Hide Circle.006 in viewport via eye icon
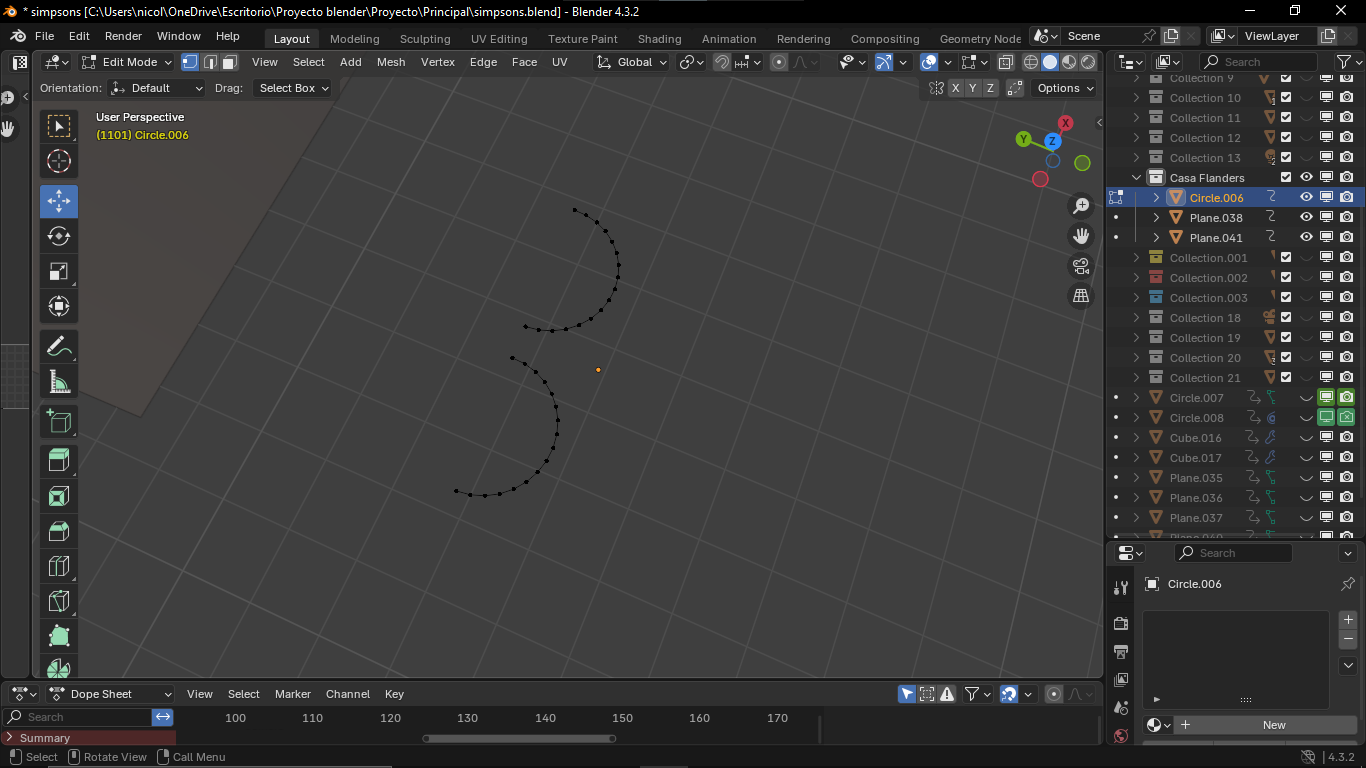Viewport: 1366px width, 768px height. 1306,198
